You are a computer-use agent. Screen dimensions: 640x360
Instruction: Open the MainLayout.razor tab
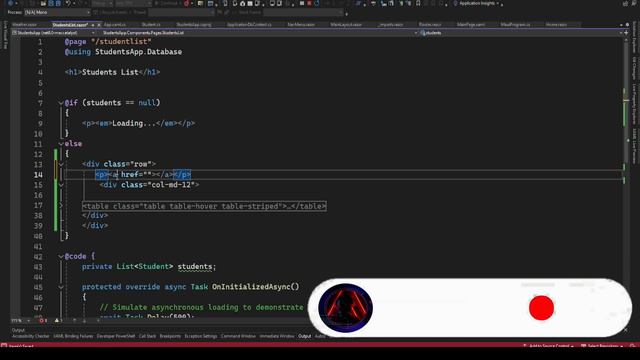point(346,24)
